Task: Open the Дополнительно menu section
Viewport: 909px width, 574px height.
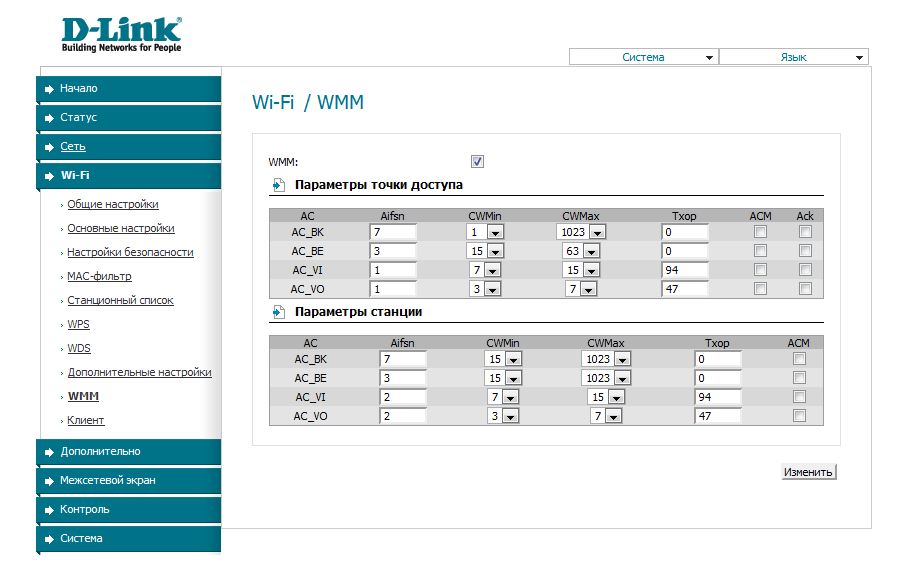Action: coord(129,452)
